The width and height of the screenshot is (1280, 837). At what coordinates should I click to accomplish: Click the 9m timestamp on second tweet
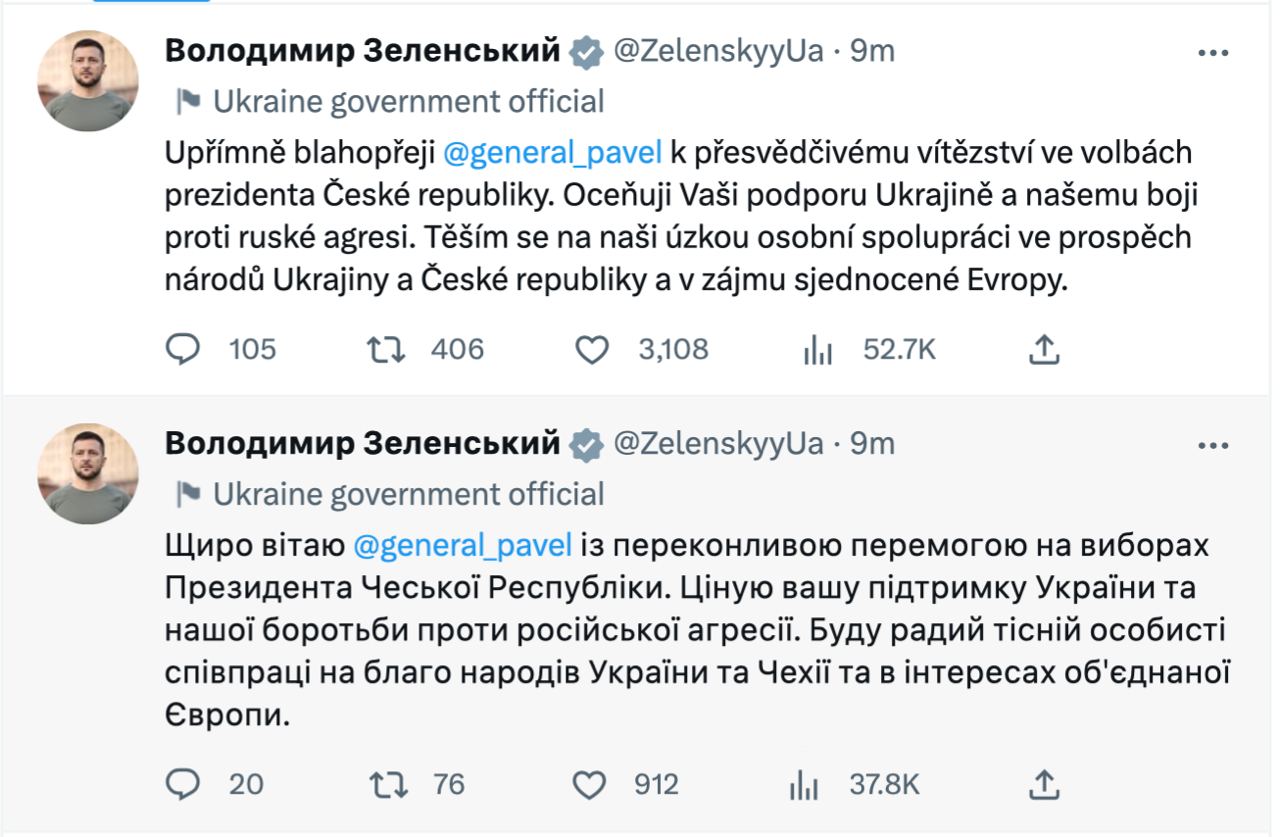(x=872, y=443)
